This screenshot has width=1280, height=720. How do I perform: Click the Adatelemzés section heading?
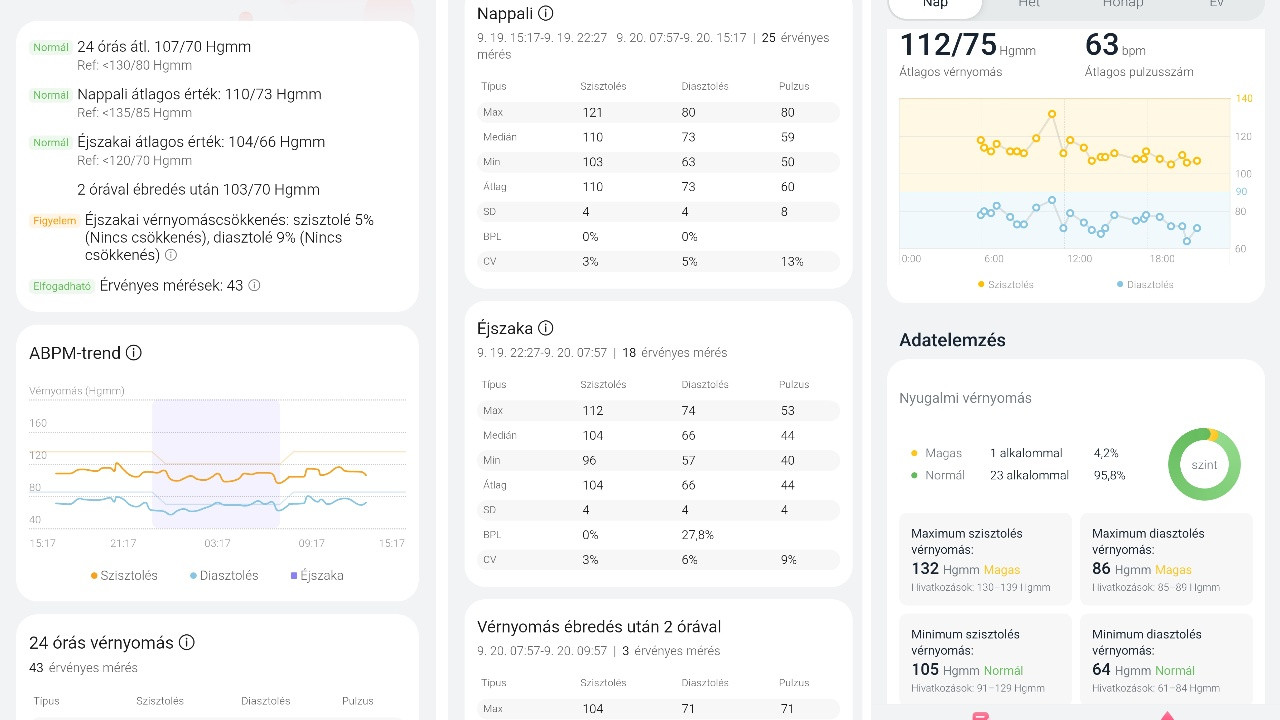tap(952, 340)
